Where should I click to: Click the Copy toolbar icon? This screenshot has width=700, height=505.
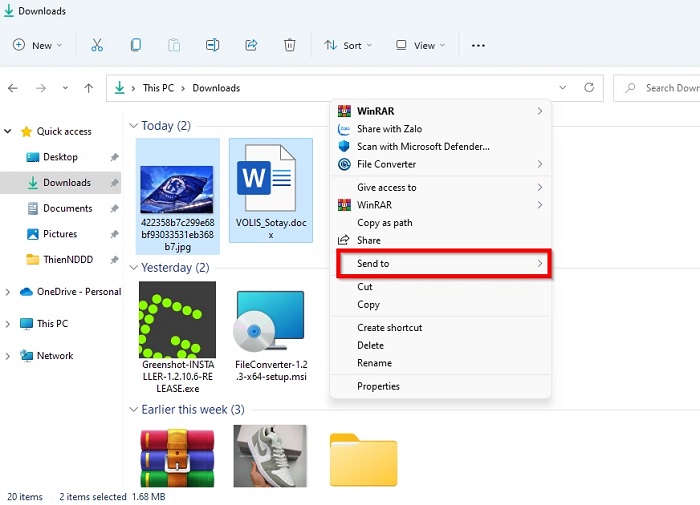click(x=136, y=45)
